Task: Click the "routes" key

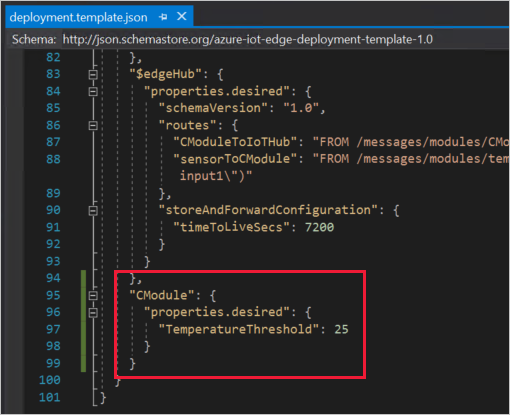Action: click(x=187, y=125)
